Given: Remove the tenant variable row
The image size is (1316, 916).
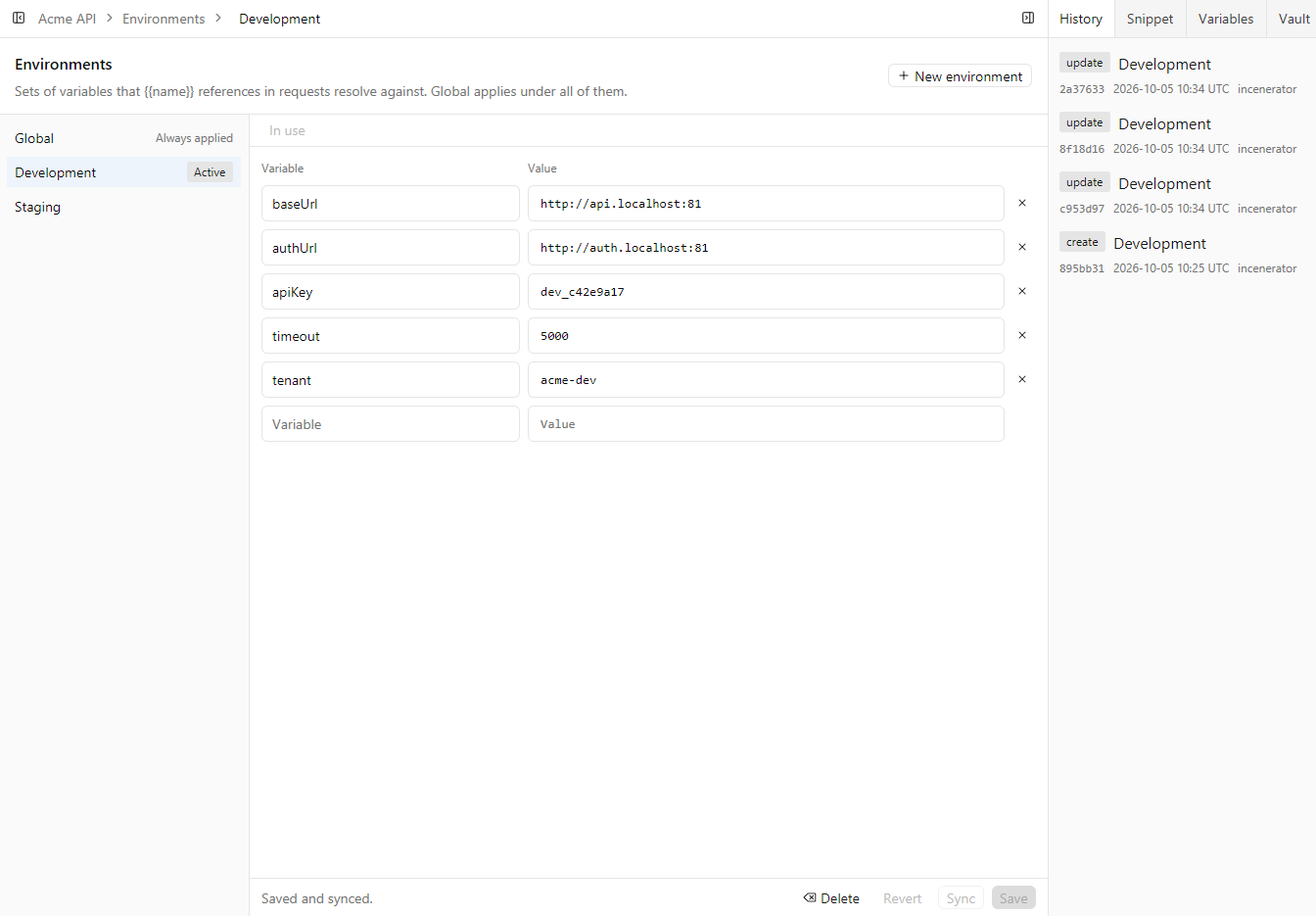Looking at the screenshot, I should pos(1022,379).
